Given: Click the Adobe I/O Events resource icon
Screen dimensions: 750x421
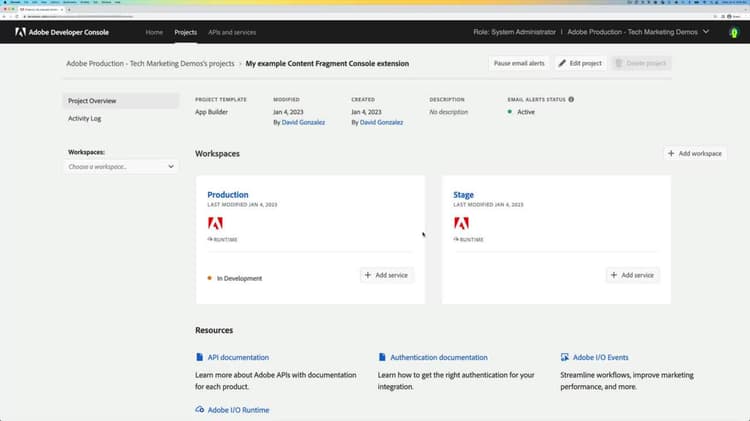Looking at the screenshot, I should pos(565,357).
